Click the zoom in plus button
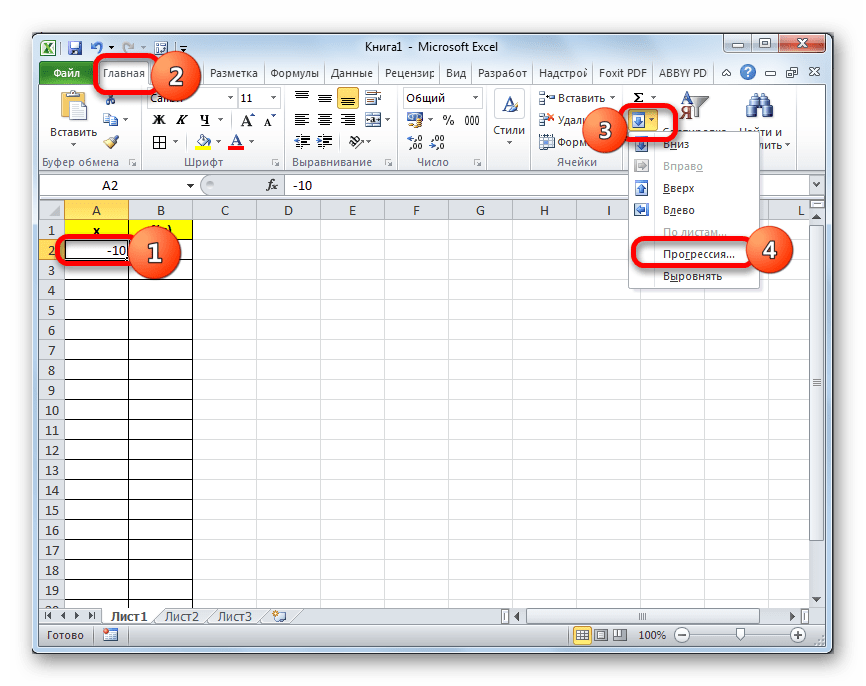866x686 pixels. (x=798, y=635)
